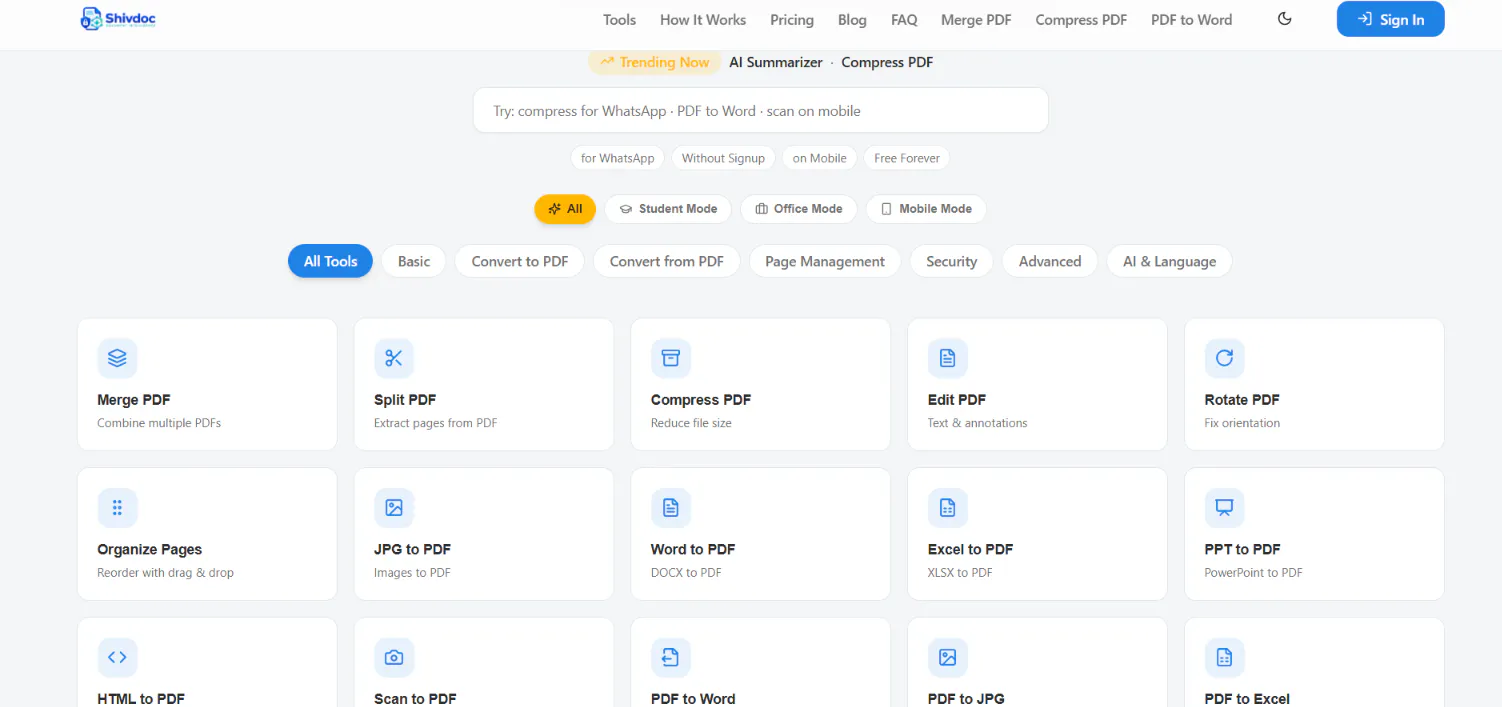This screenshot has height=707, width=1502.
Task: Click 'Text & annotations' description
Action: [977, 423]
